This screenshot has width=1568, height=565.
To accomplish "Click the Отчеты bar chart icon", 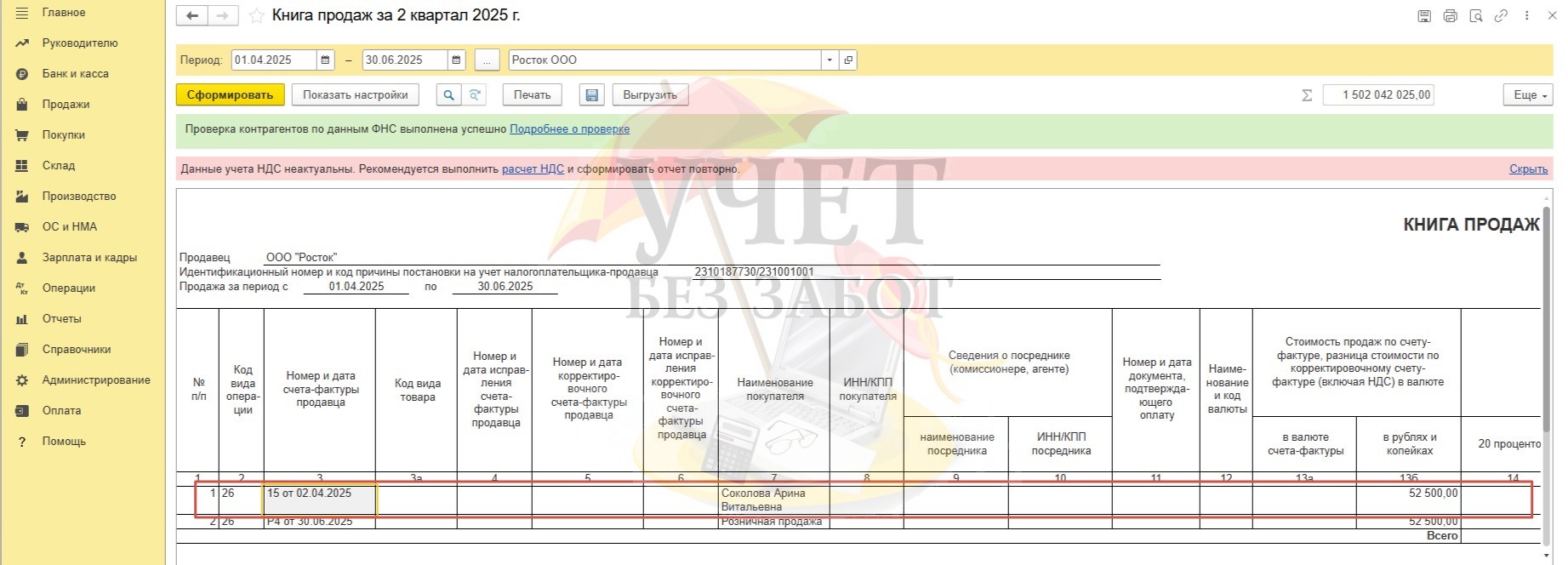I will click(22, 319).
